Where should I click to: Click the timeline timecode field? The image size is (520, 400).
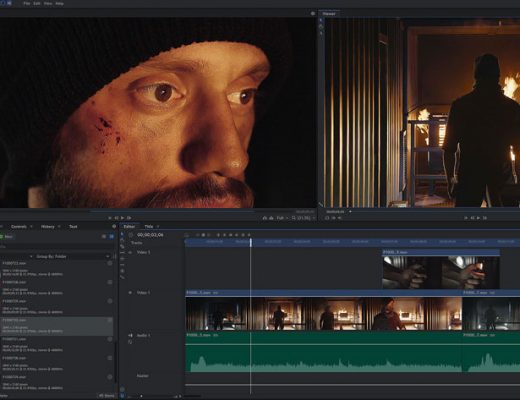tap(150, 235)
